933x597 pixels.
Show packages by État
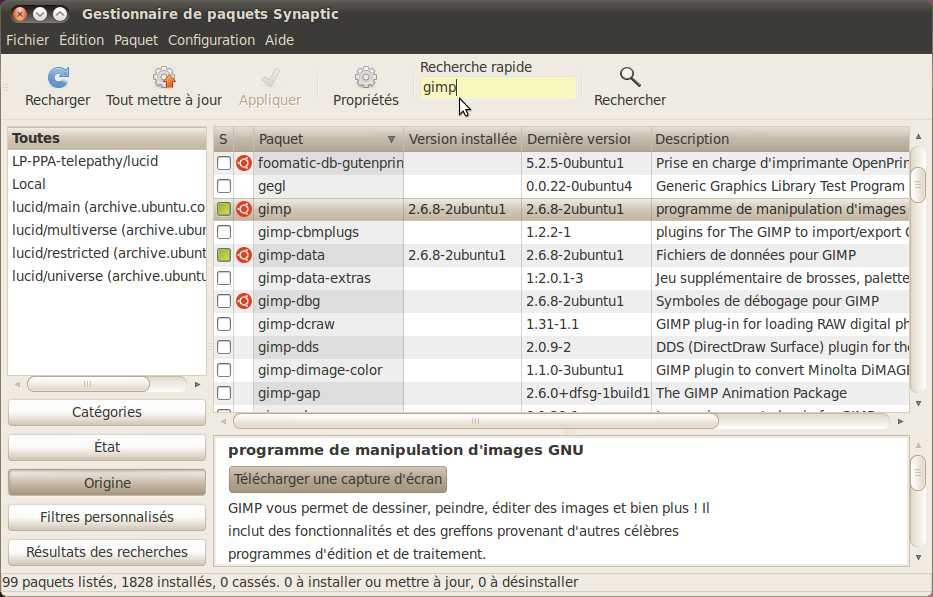(x=107, y=448)
